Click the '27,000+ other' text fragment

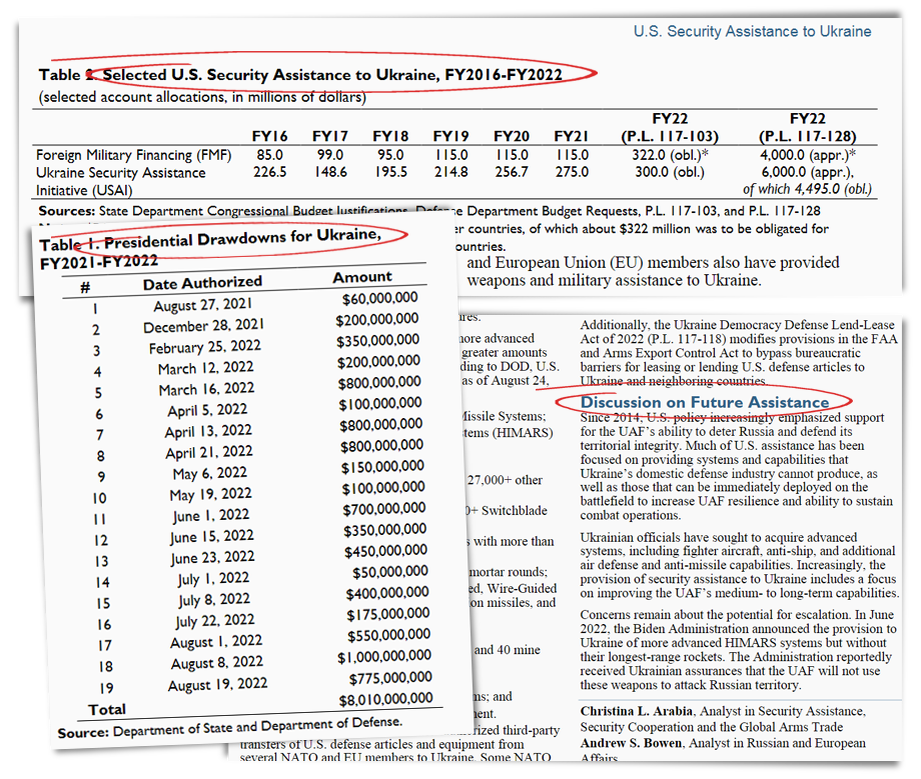point(505,480)
